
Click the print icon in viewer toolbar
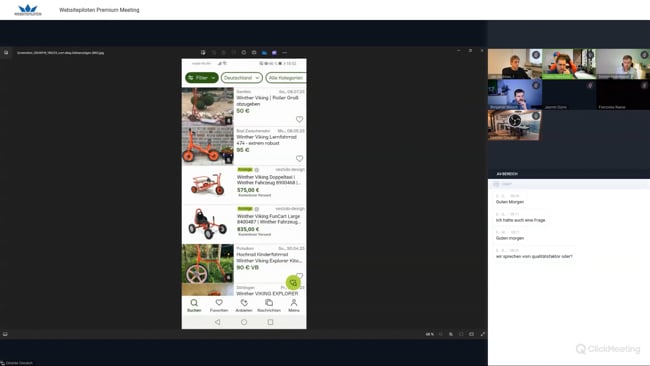tap(254, 53)
